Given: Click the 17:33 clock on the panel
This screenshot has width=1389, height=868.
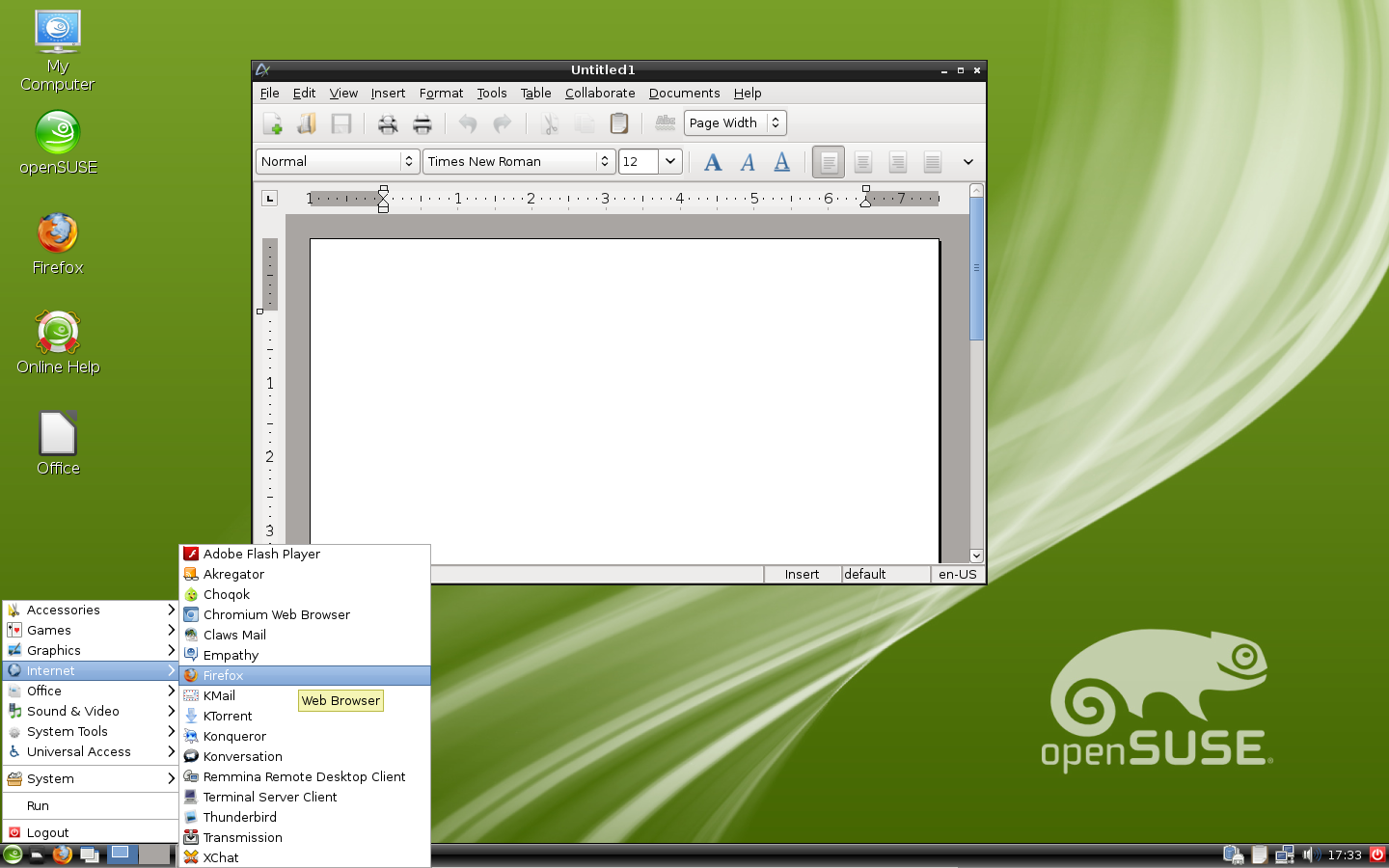Looking at the screenshot, I should pyautogui.click(x=1345, y=854).
